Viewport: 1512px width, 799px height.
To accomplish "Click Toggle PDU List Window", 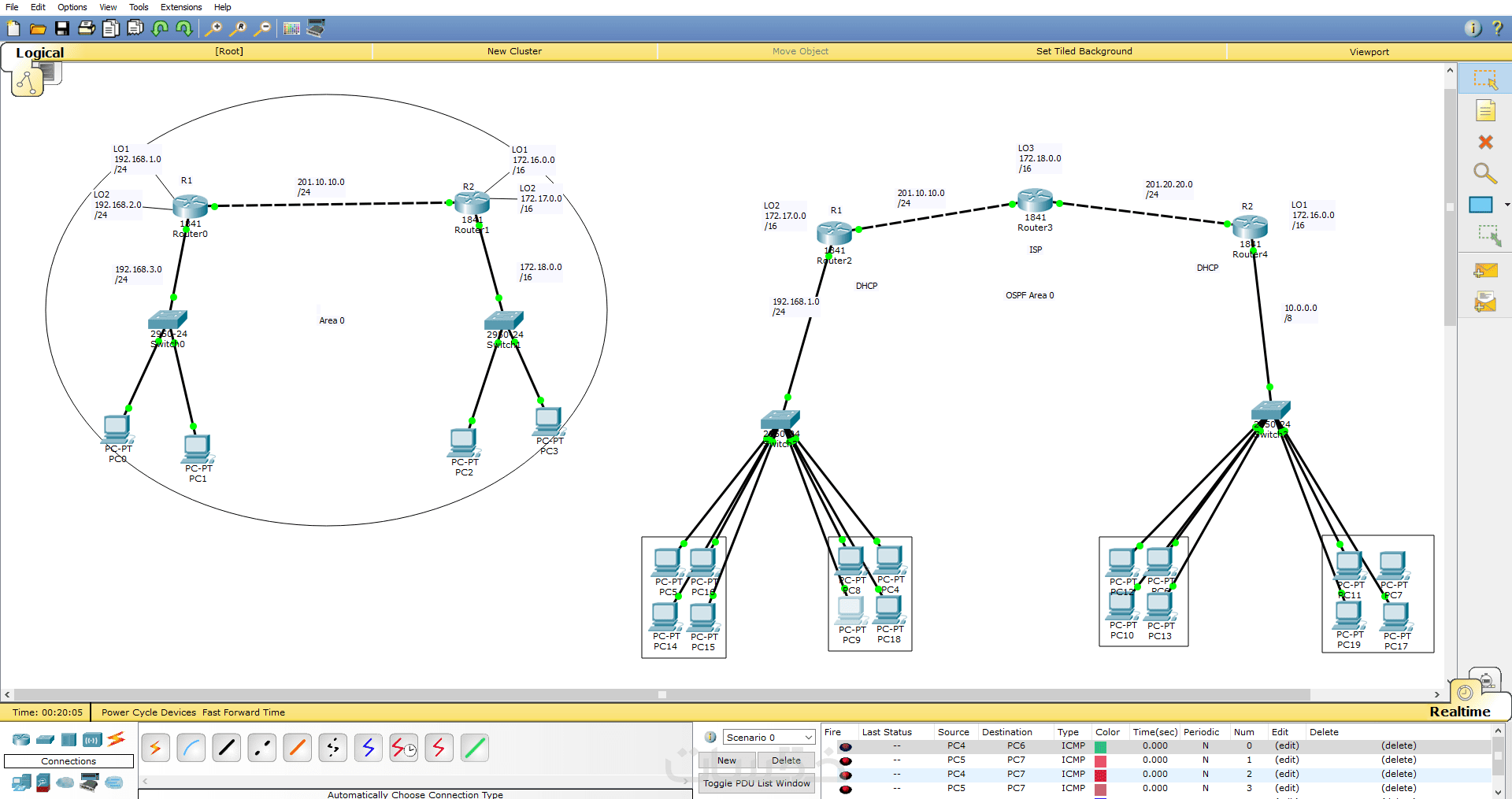I will coord(756,783).
